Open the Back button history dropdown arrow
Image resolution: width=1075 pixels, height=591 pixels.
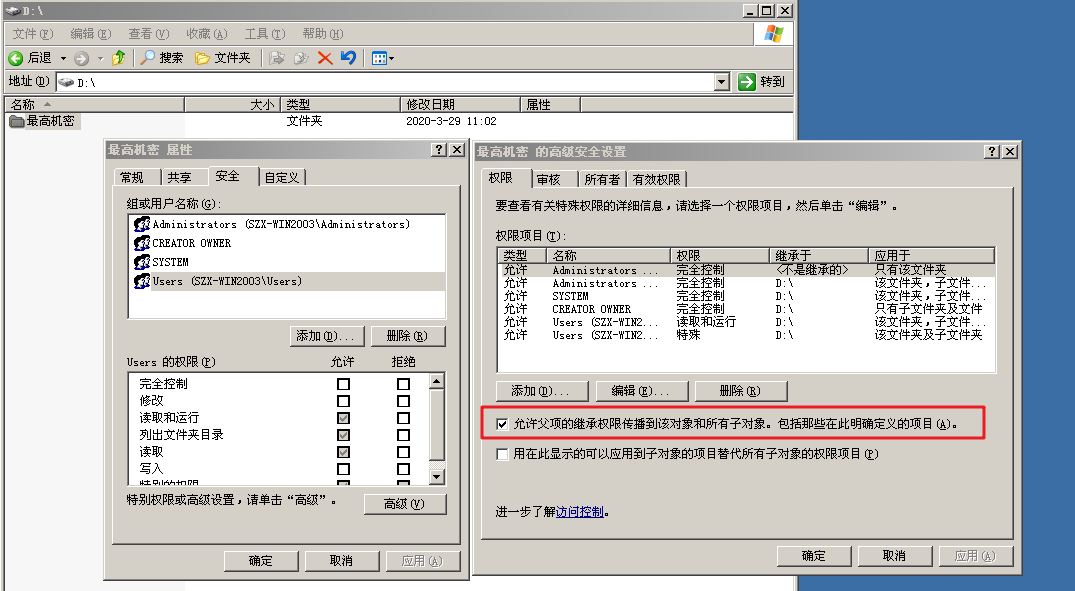[63, 58]
